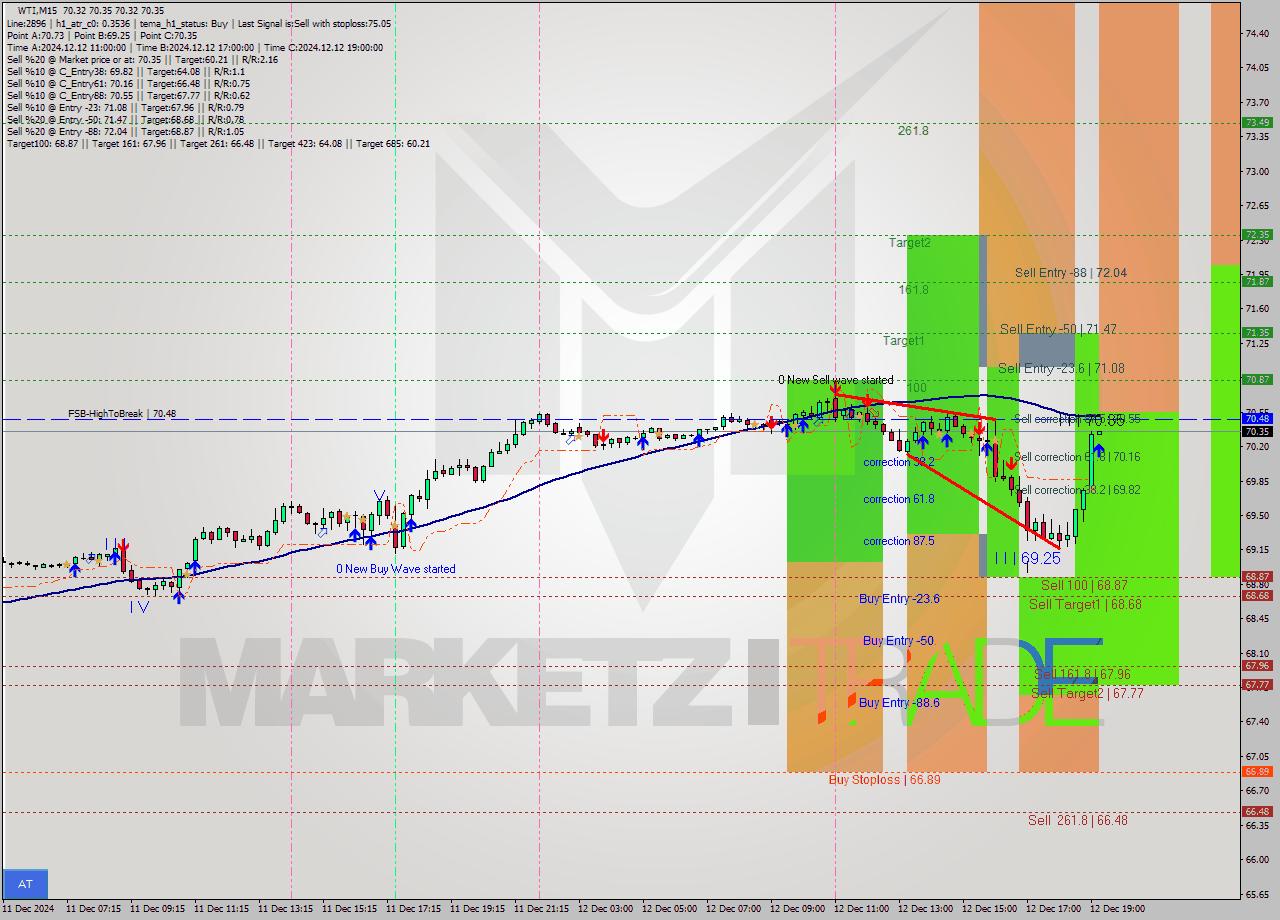Click the Sell Entry -23.6 | 71.08 label
This screenshot has width=1280, height=920.
[x=1061, y=369]
